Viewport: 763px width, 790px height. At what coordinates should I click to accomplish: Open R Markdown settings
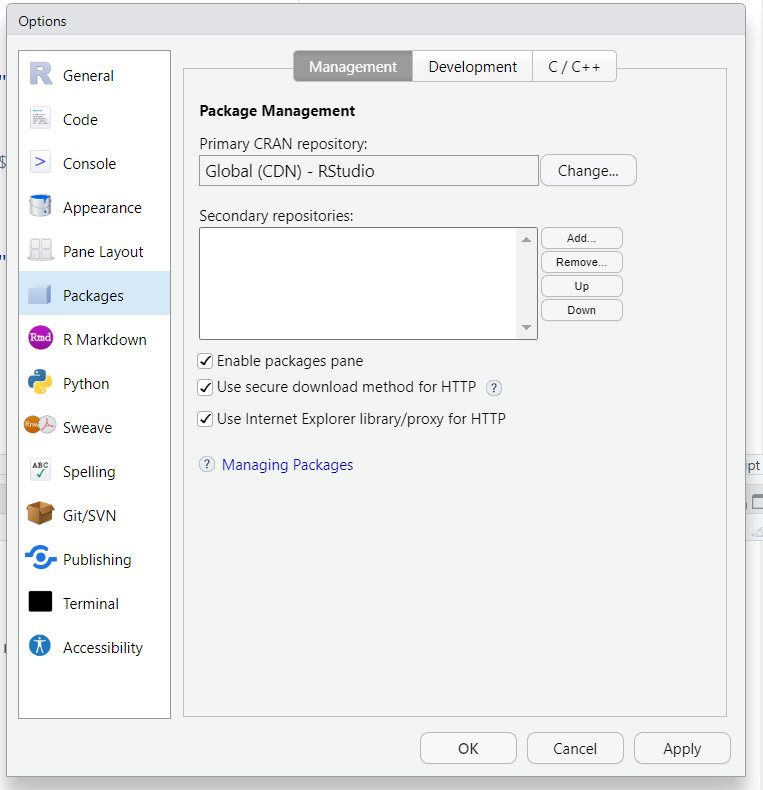click(94, 340)
